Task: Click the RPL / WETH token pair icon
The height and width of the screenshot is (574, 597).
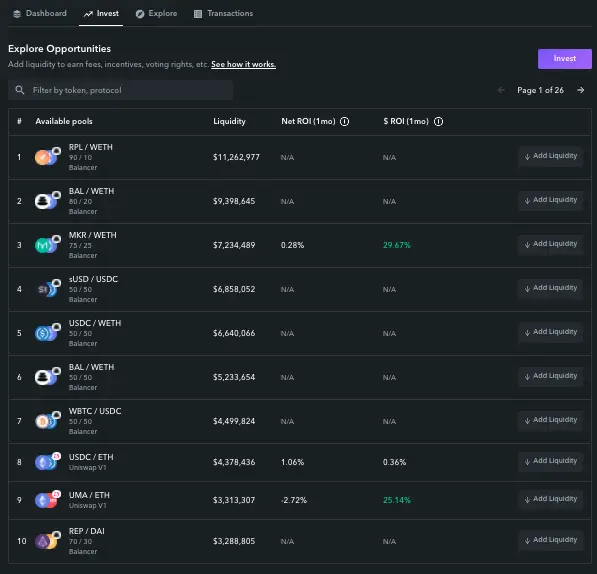Action: pos(48,156)
